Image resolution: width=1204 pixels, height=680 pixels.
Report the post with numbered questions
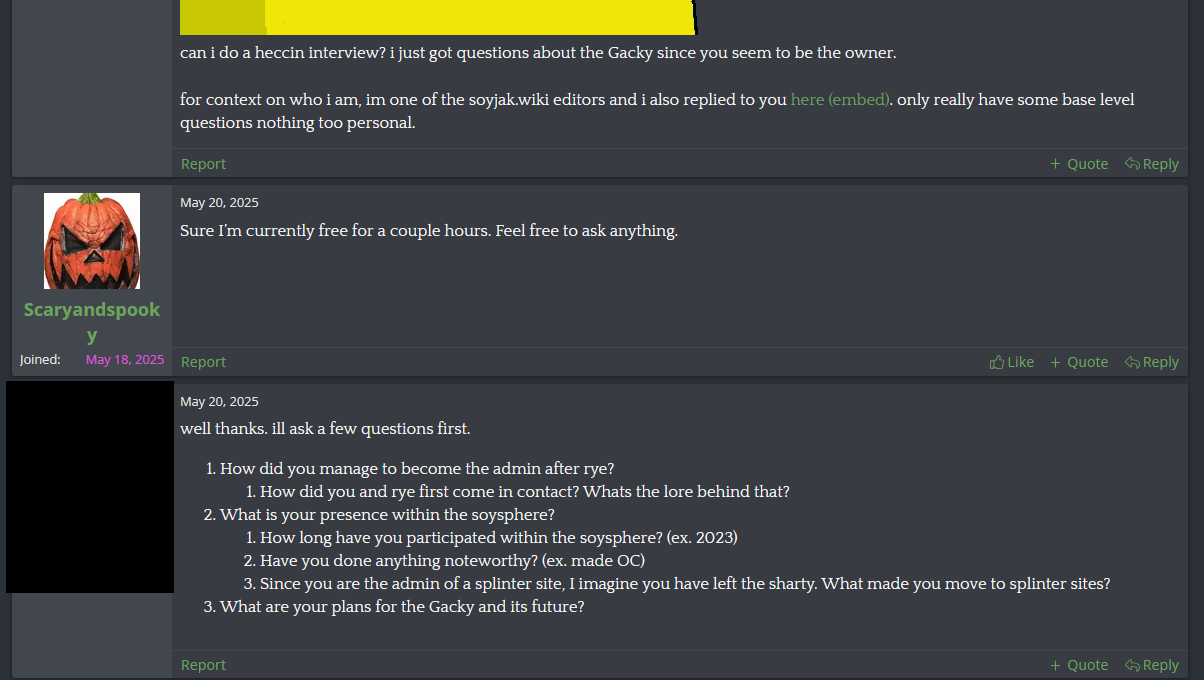pos(203,665)
